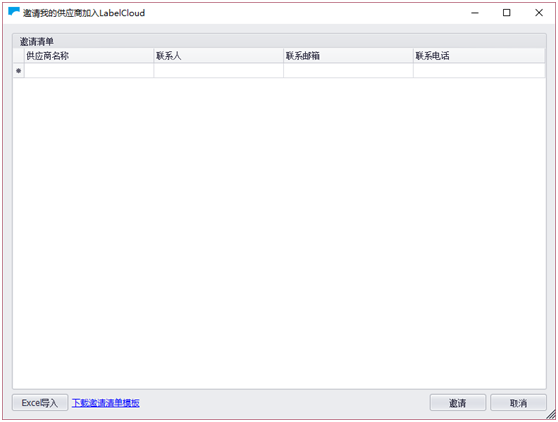Image resolution: width=558 pixels, height=422 pixels.
Task: Sort by the 供应商名称 column header
Action: tap(89, 56)
